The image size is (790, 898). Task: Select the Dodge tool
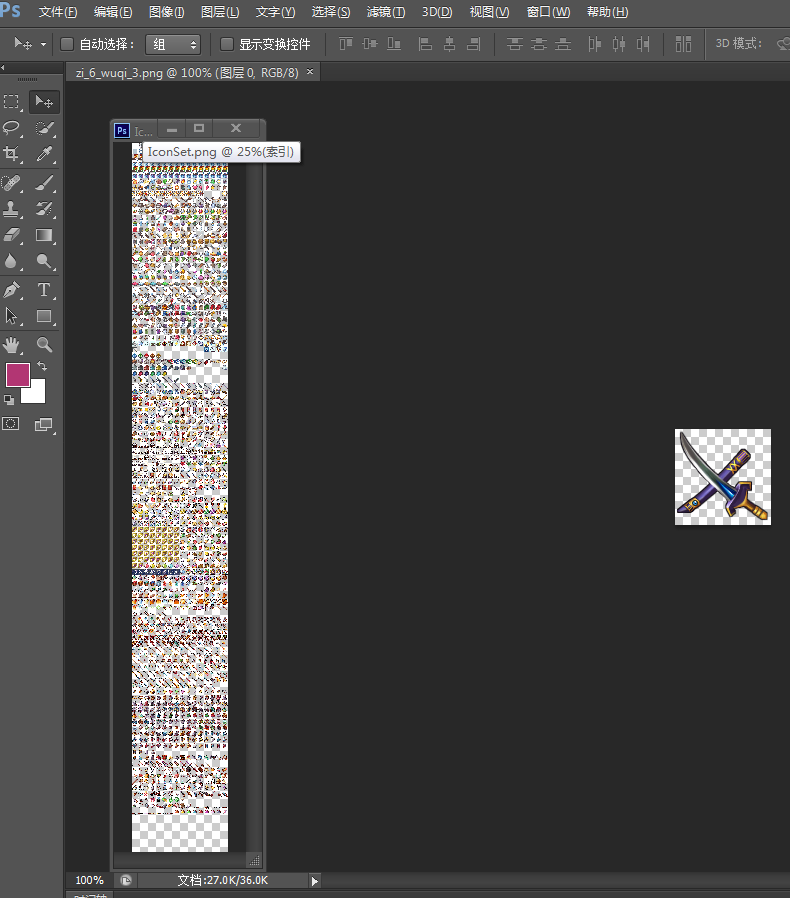point(44,261)
